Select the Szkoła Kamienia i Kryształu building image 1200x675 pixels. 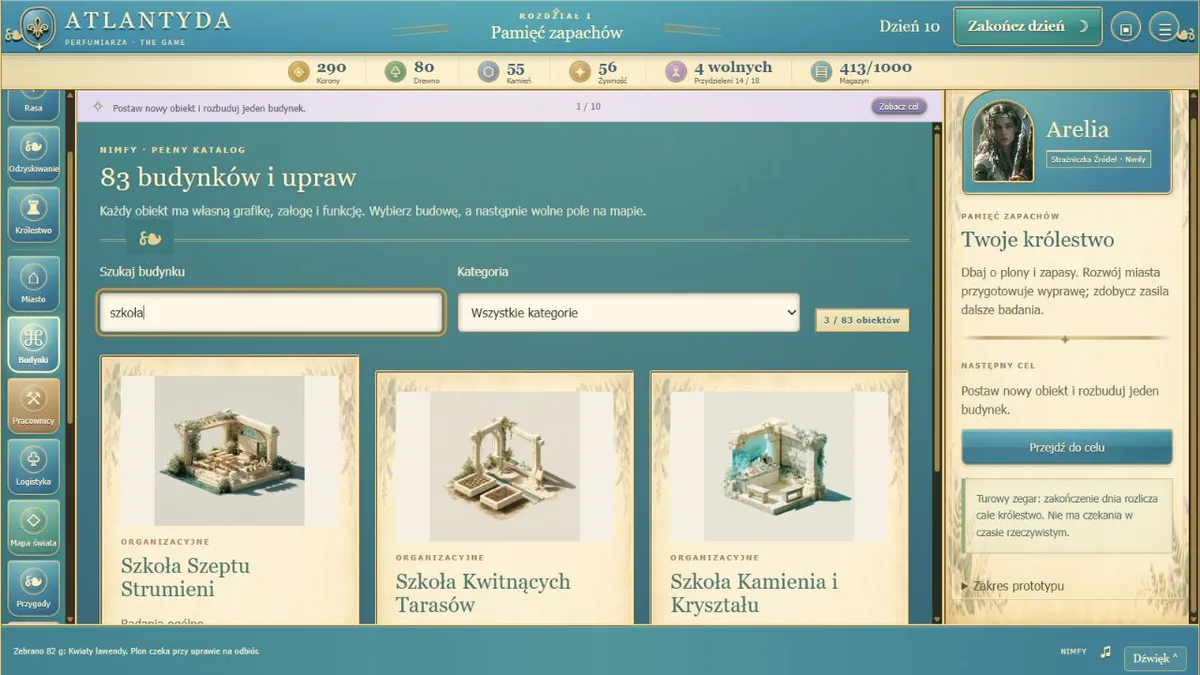click(779, 466)
